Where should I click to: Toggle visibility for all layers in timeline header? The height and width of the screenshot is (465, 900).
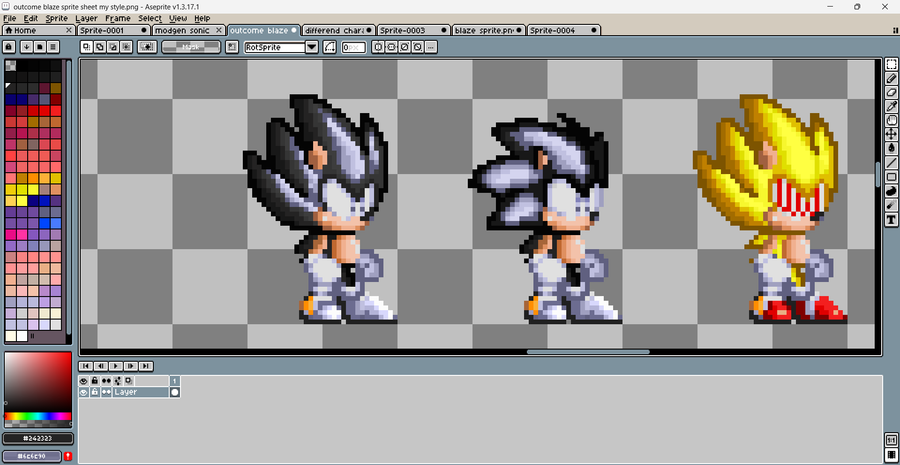(x=84, y=381)
